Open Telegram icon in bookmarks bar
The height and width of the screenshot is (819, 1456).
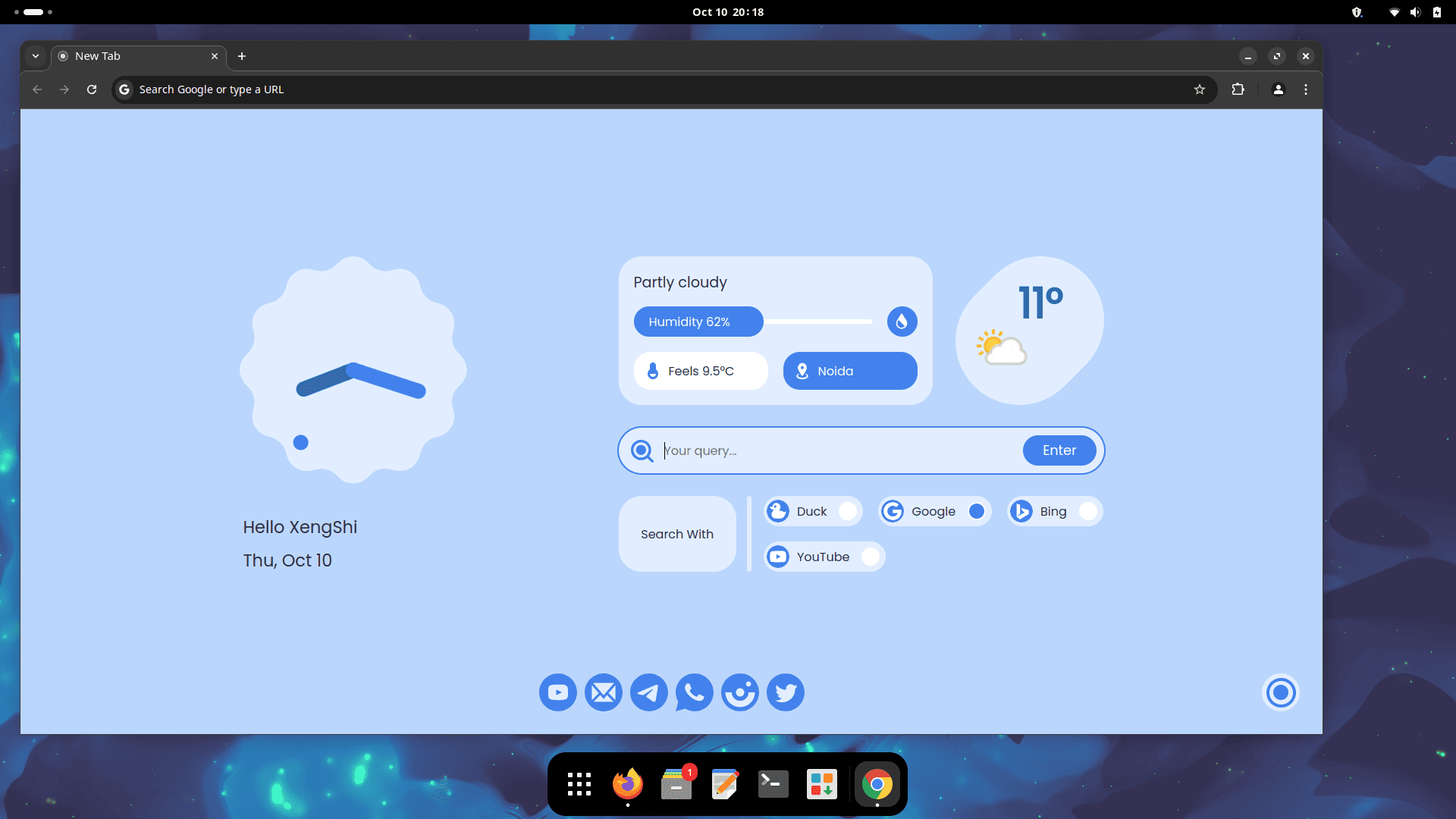click(x=648, y=692)
